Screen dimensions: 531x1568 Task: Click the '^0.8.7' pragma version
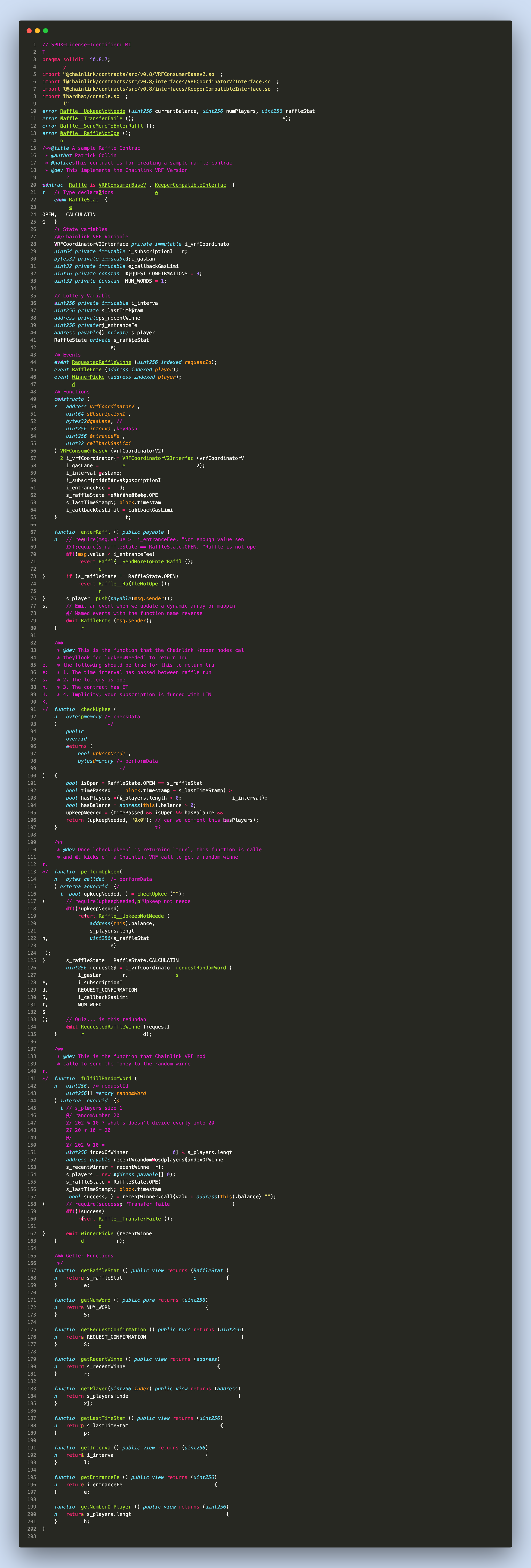click(100, 60)
